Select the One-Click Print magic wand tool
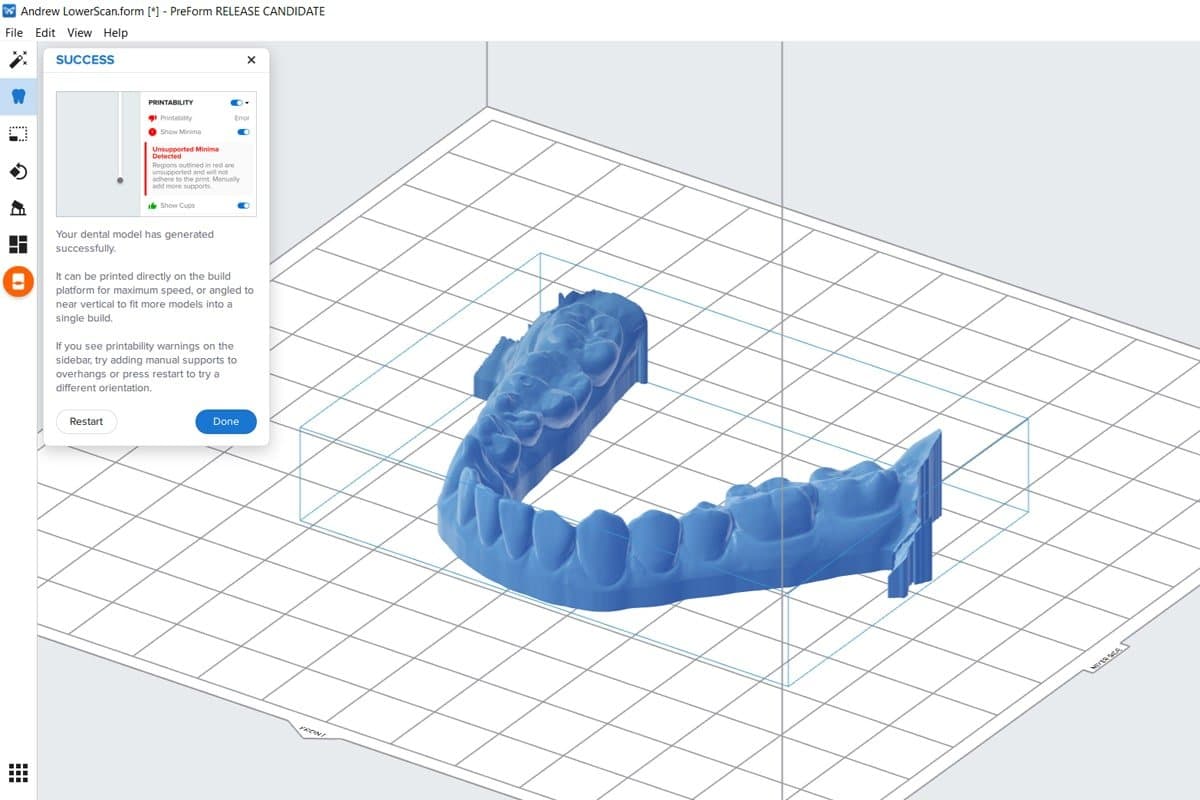Viewport: 1200px width, 800px height. coord(18,60)
